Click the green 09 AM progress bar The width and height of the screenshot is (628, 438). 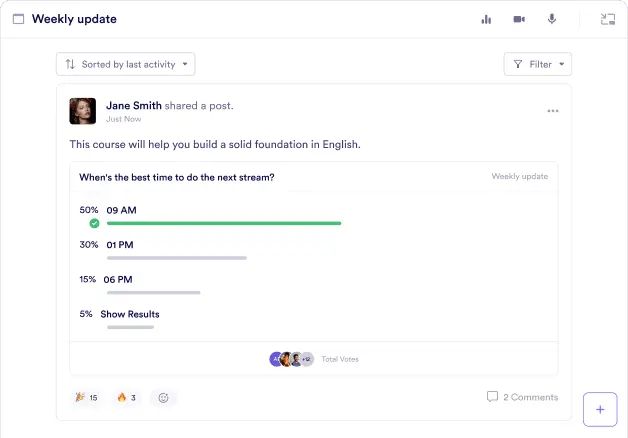[x=224, y=223]
